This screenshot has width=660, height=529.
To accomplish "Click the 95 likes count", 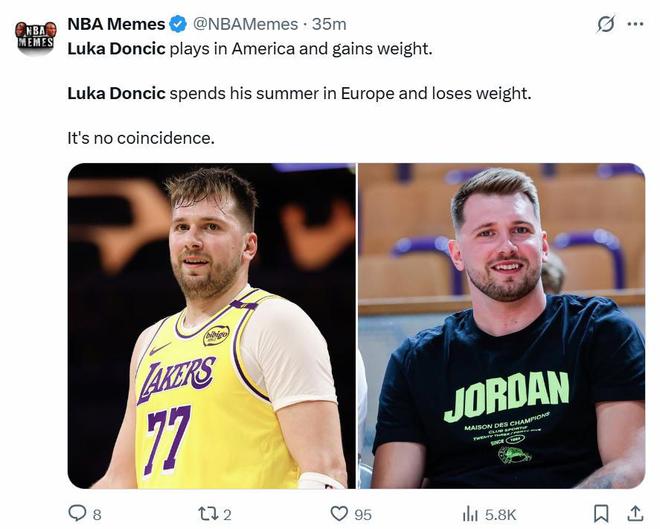I will click(363, 514).
